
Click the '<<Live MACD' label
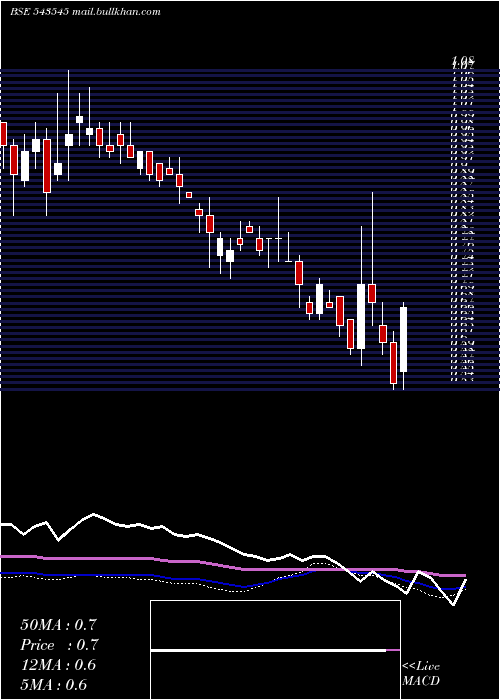coord(421,674)
